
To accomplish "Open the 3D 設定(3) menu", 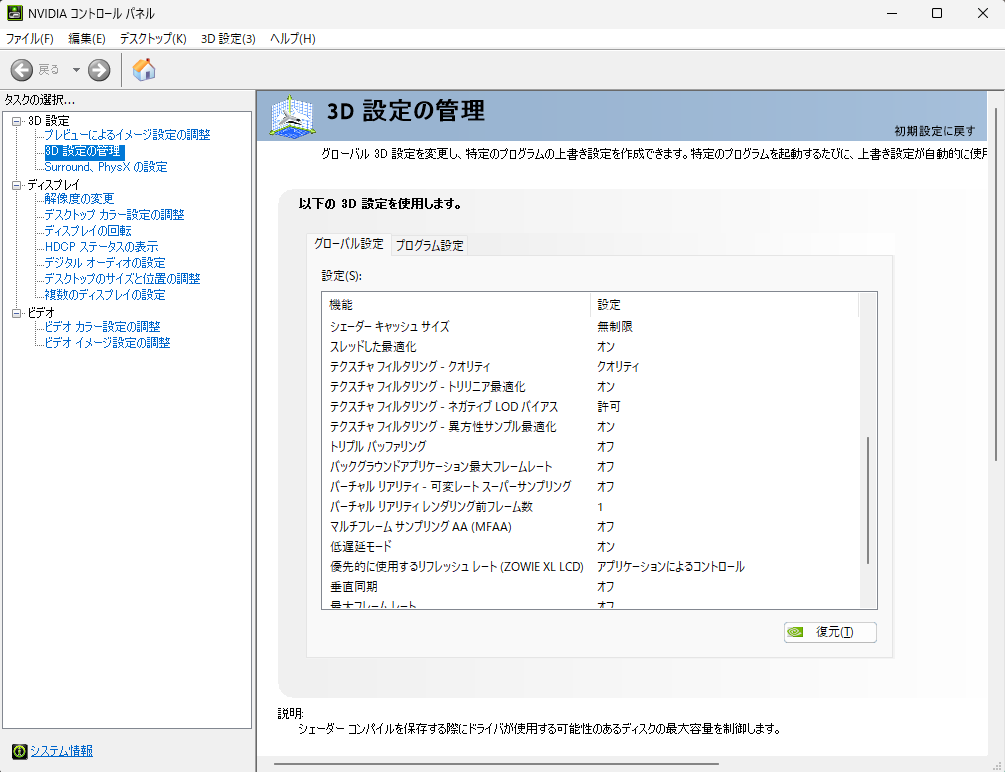I will pyautogui.click(x=228, y=38).
